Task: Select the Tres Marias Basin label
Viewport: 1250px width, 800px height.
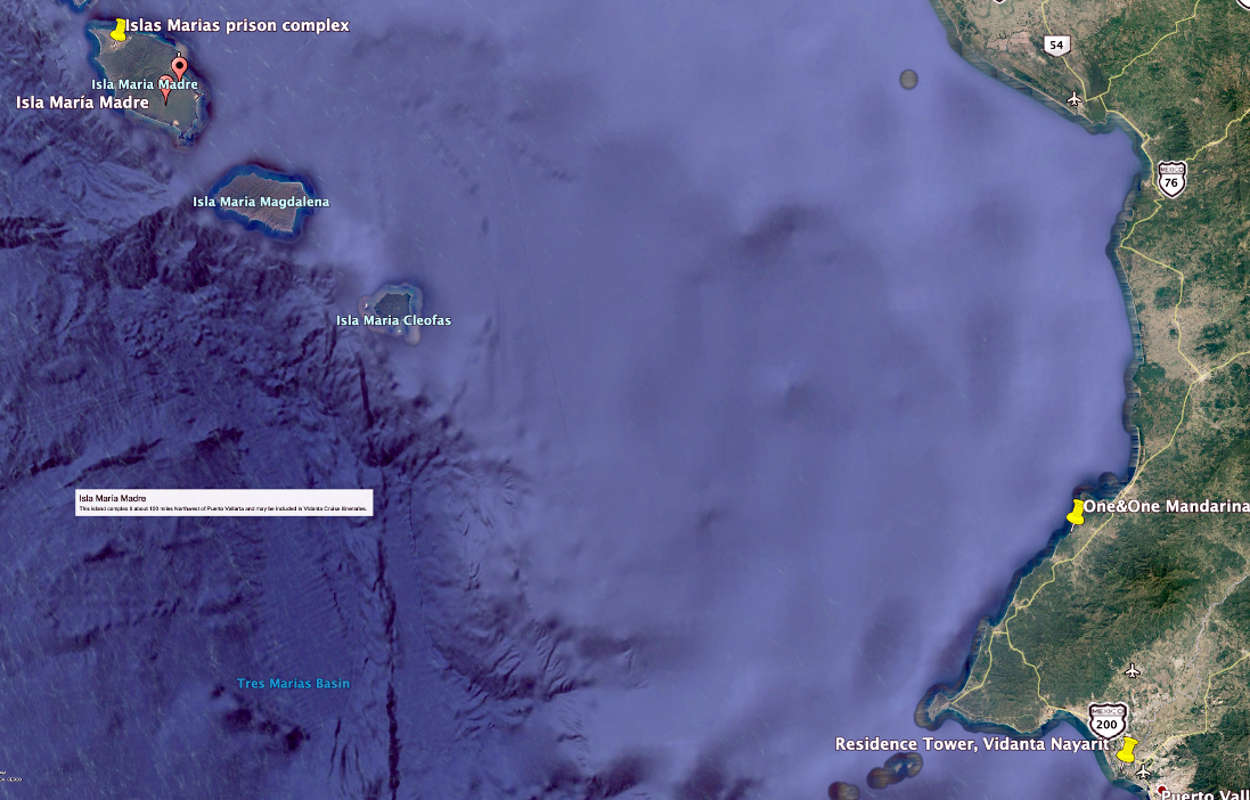Action: click(293, 684)
